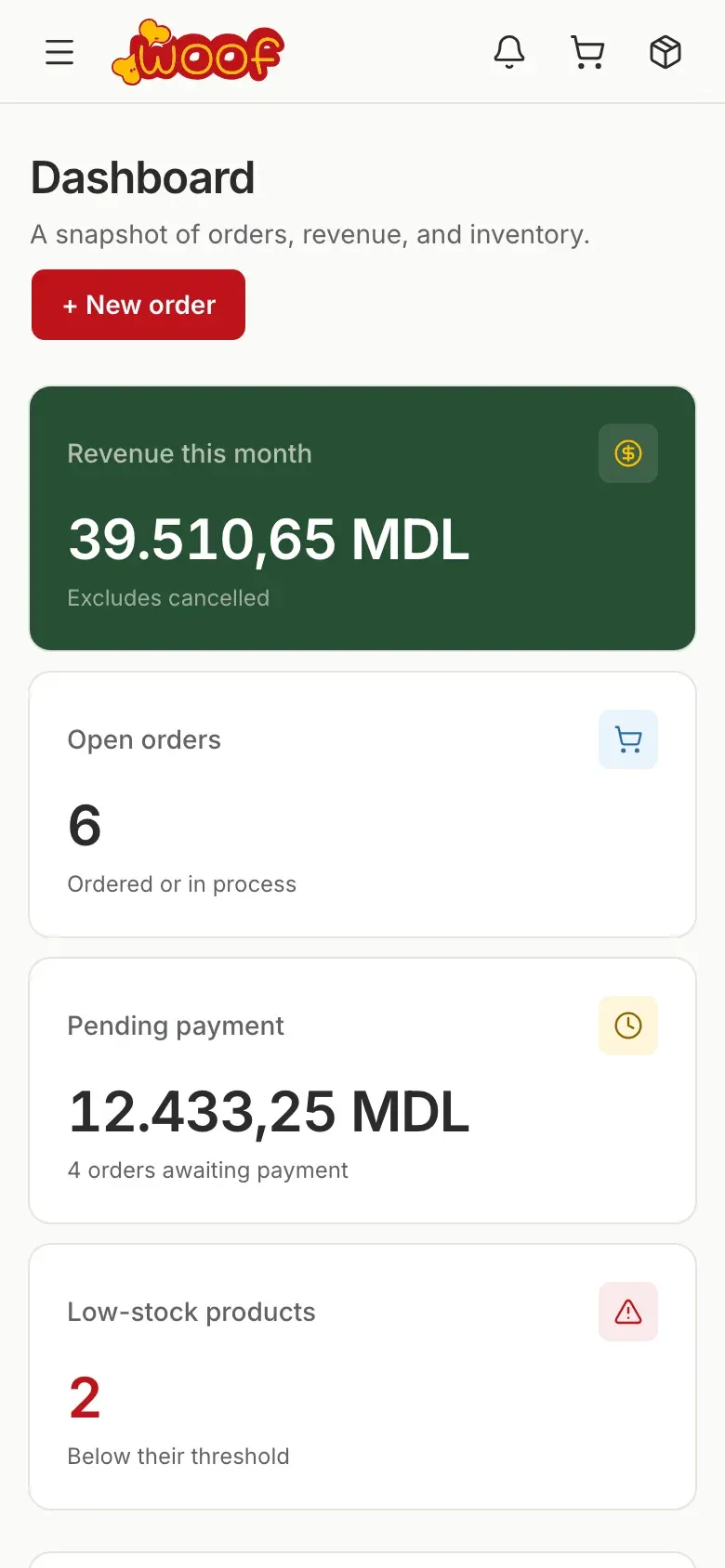Click the snapshot of orders subtitle
This screenshot has width=725, height=1568.
[x=310, y=234]
